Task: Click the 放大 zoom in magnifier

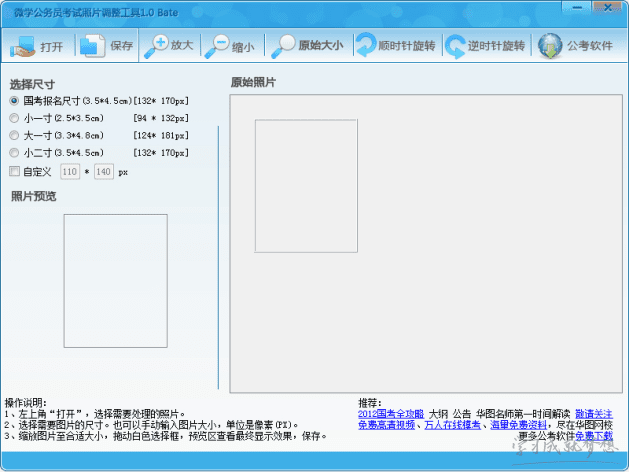Action: 156,47
